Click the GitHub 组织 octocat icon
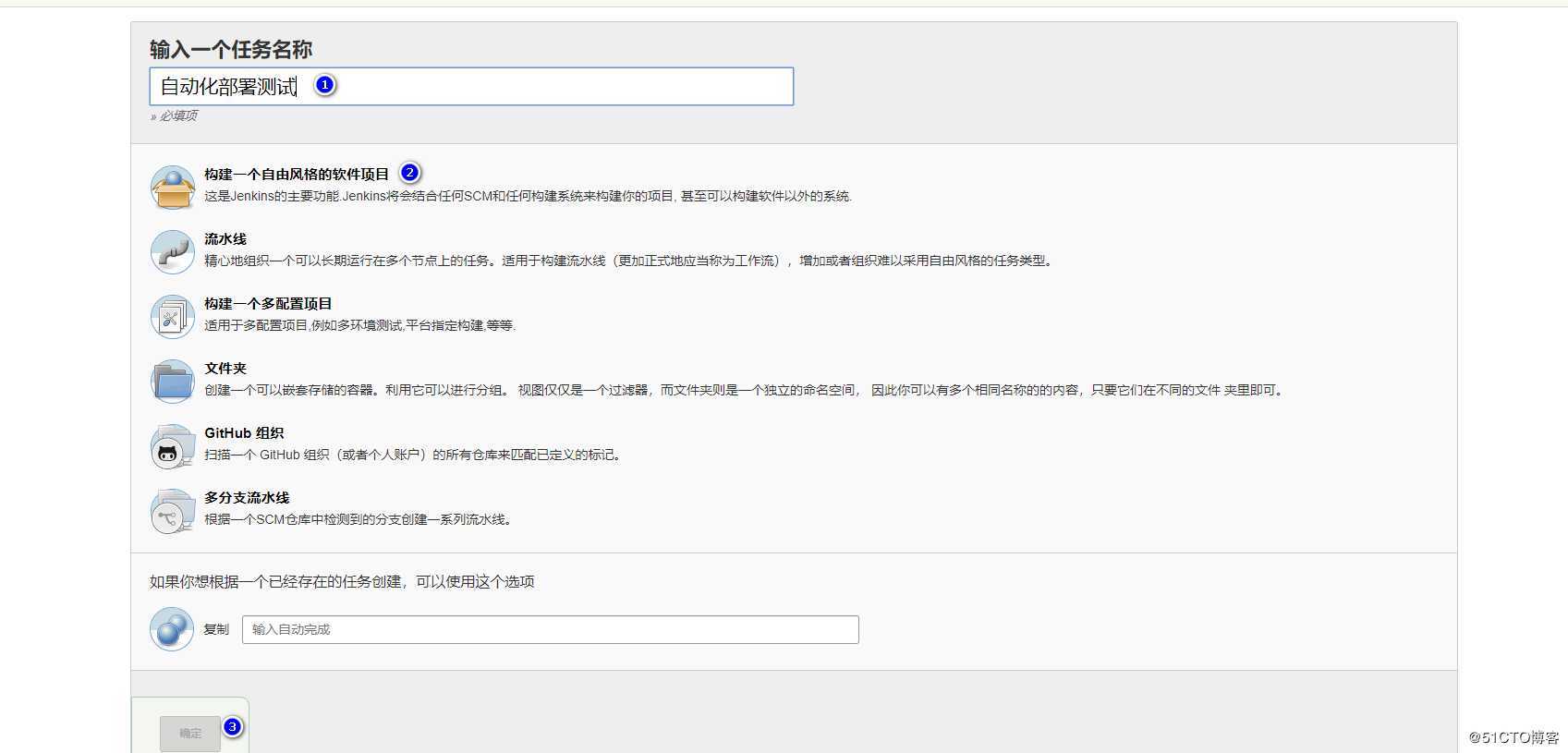The image size is (1568, 753). [x=173, y=446]
